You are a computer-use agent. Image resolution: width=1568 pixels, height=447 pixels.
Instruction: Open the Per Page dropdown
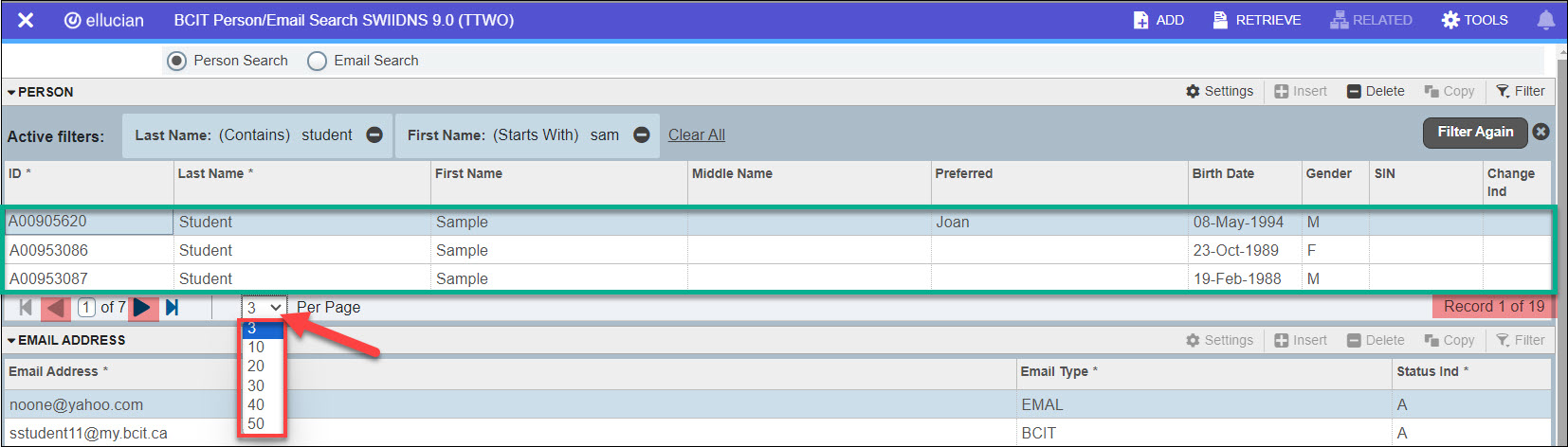pos(264,308)
